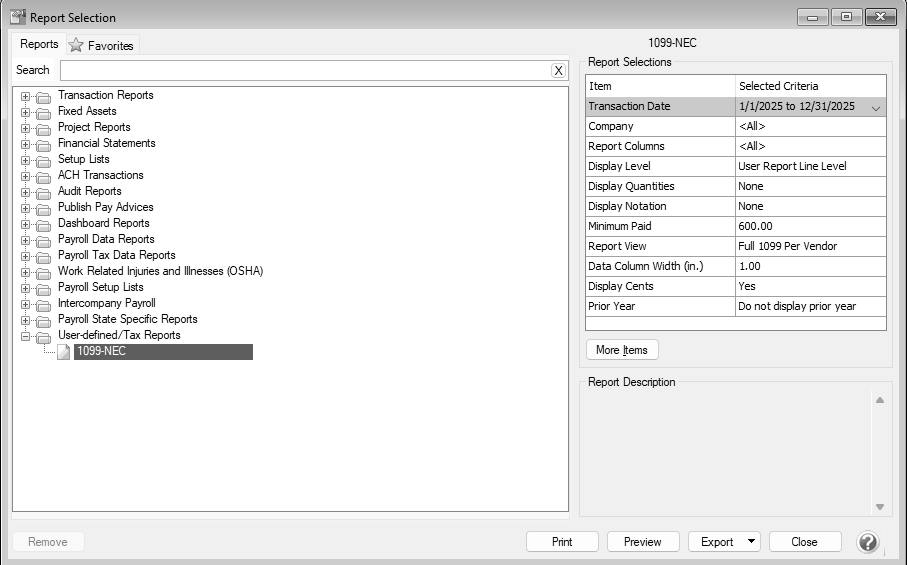Screen dimensions: 907x565
Task: Click the Report Selection window title icon
Action: coord(17,17)
